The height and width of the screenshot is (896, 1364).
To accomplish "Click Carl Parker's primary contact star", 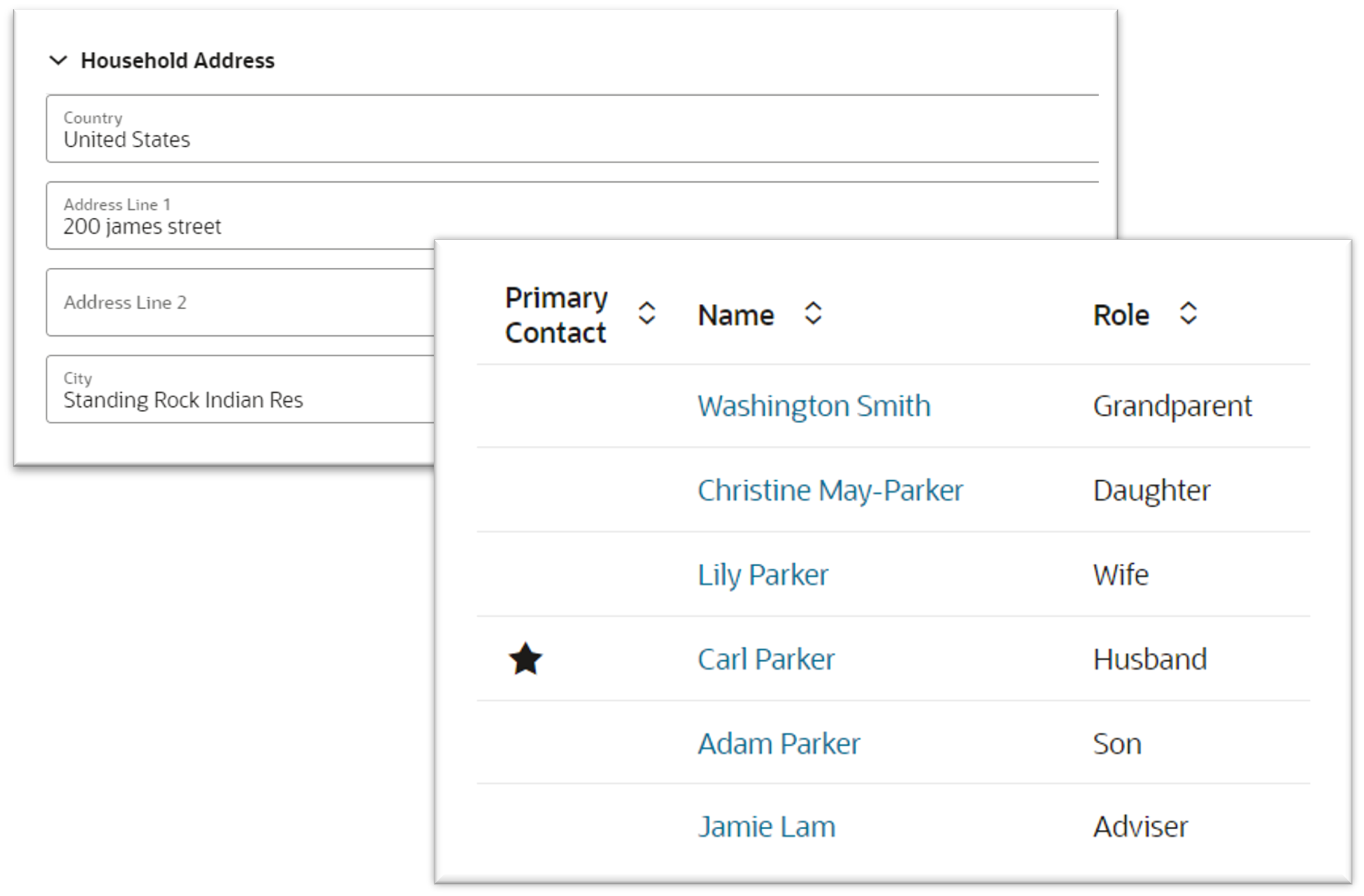I will 525,659.
